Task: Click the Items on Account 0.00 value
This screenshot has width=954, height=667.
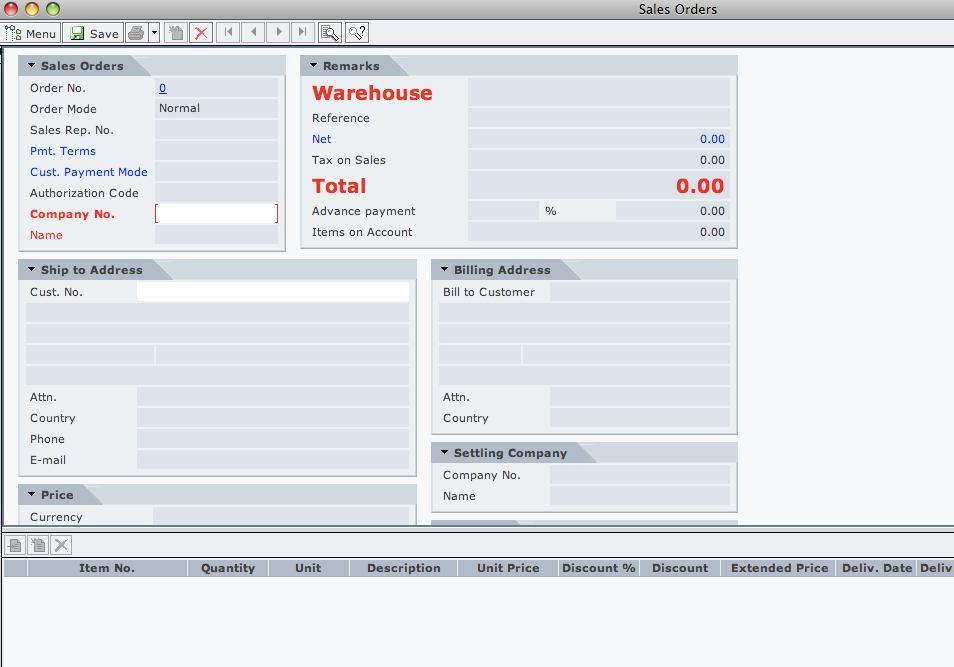Action: pyautogui.click(x=712, y=232)
